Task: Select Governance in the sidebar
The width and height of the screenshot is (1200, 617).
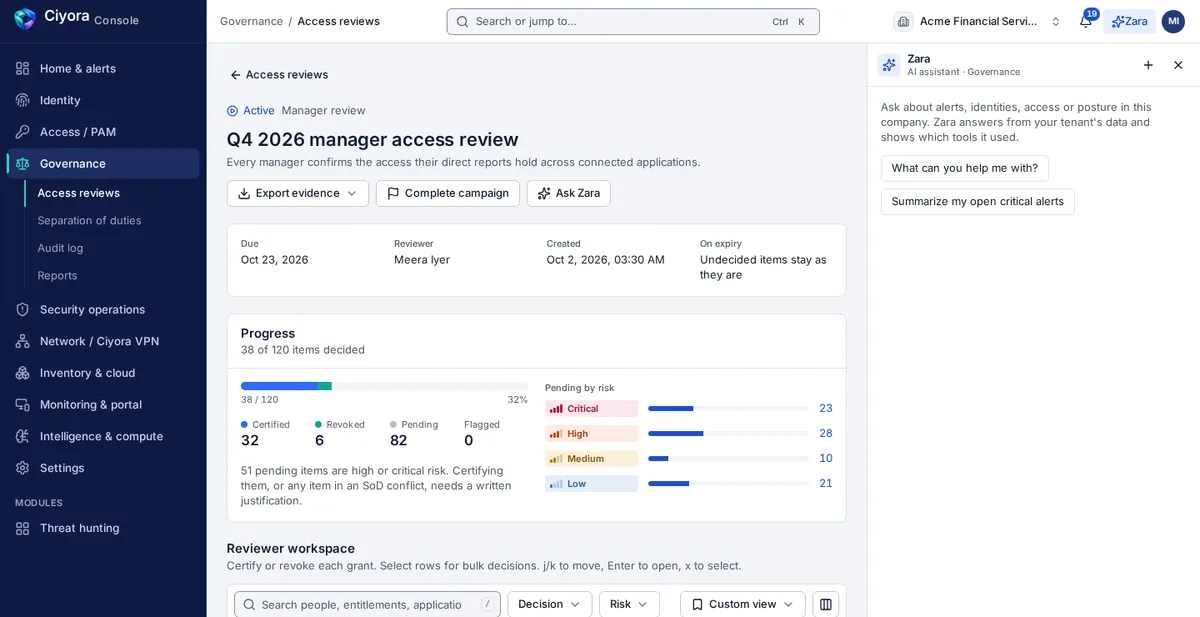Action: pos(103,163)
